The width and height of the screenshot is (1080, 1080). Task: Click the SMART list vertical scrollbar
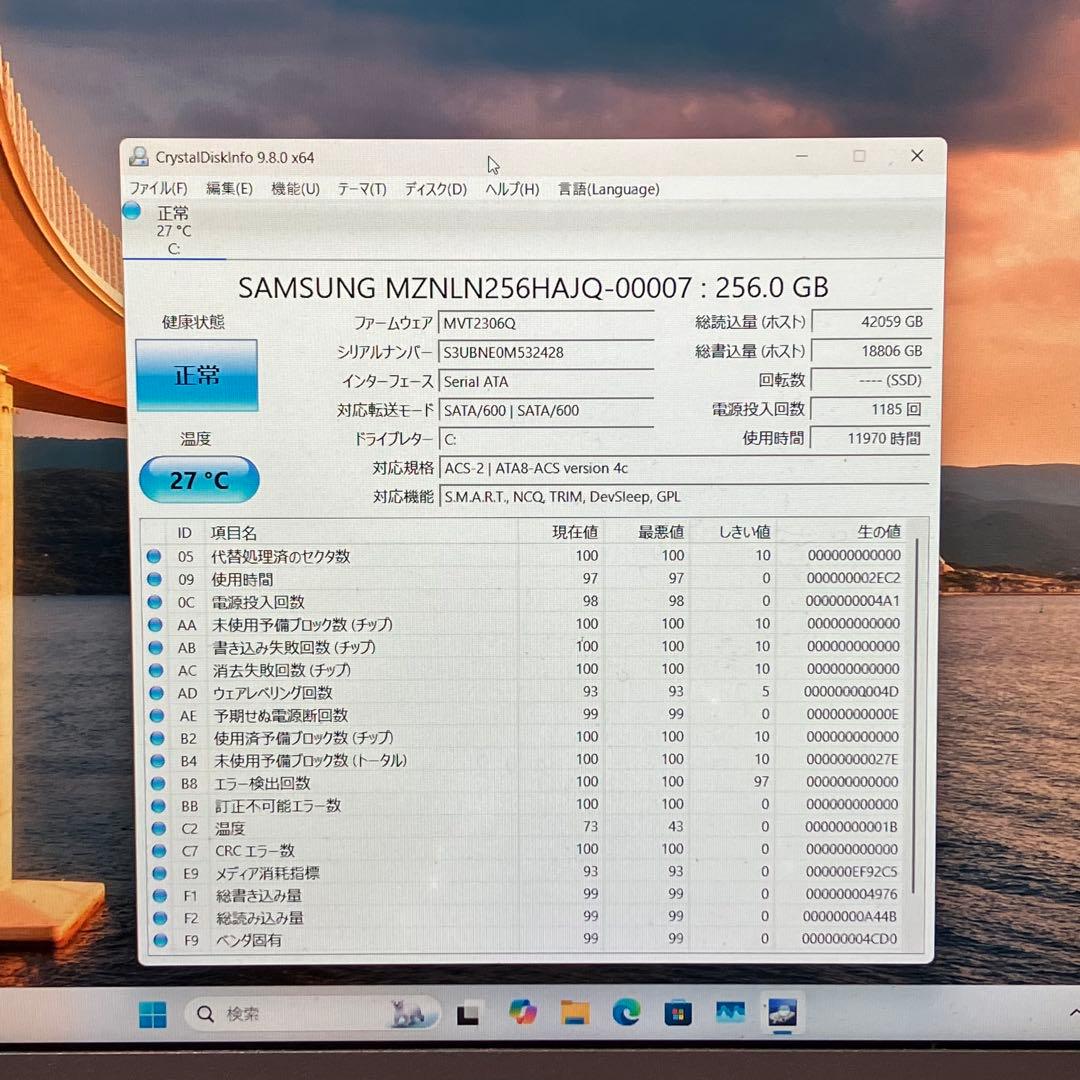915,716
